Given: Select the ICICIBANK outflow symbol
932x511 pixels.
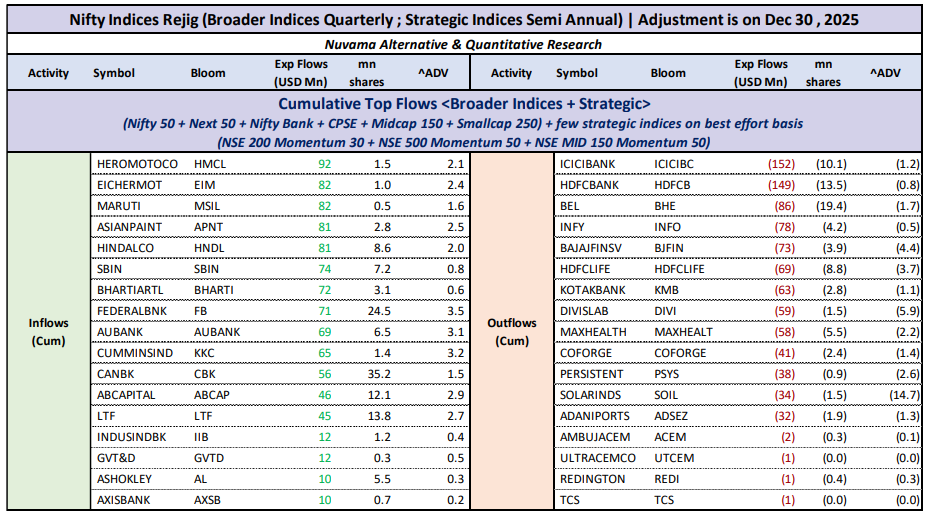Looking at the screenshot, I should point(588,163).
